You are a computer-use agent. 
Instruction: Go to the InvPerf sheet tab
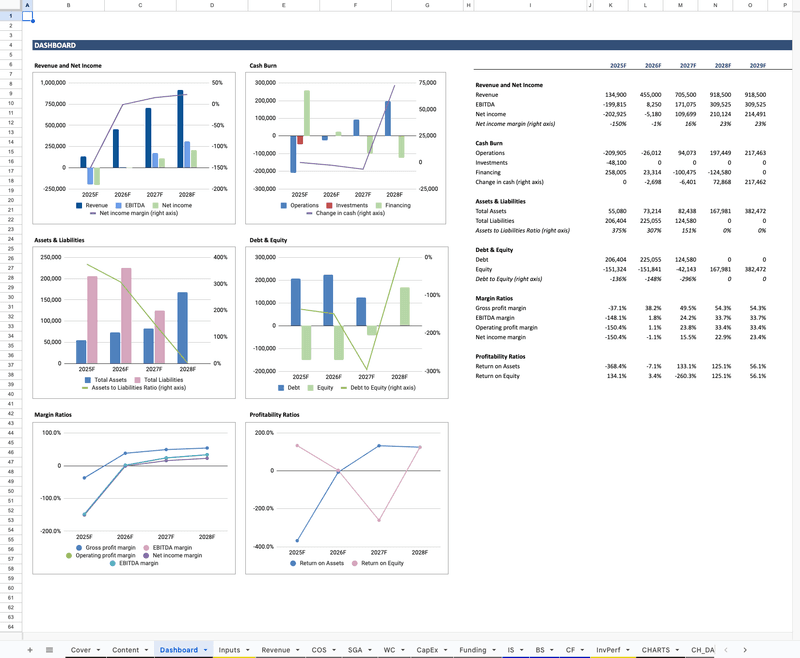[608, 650]
